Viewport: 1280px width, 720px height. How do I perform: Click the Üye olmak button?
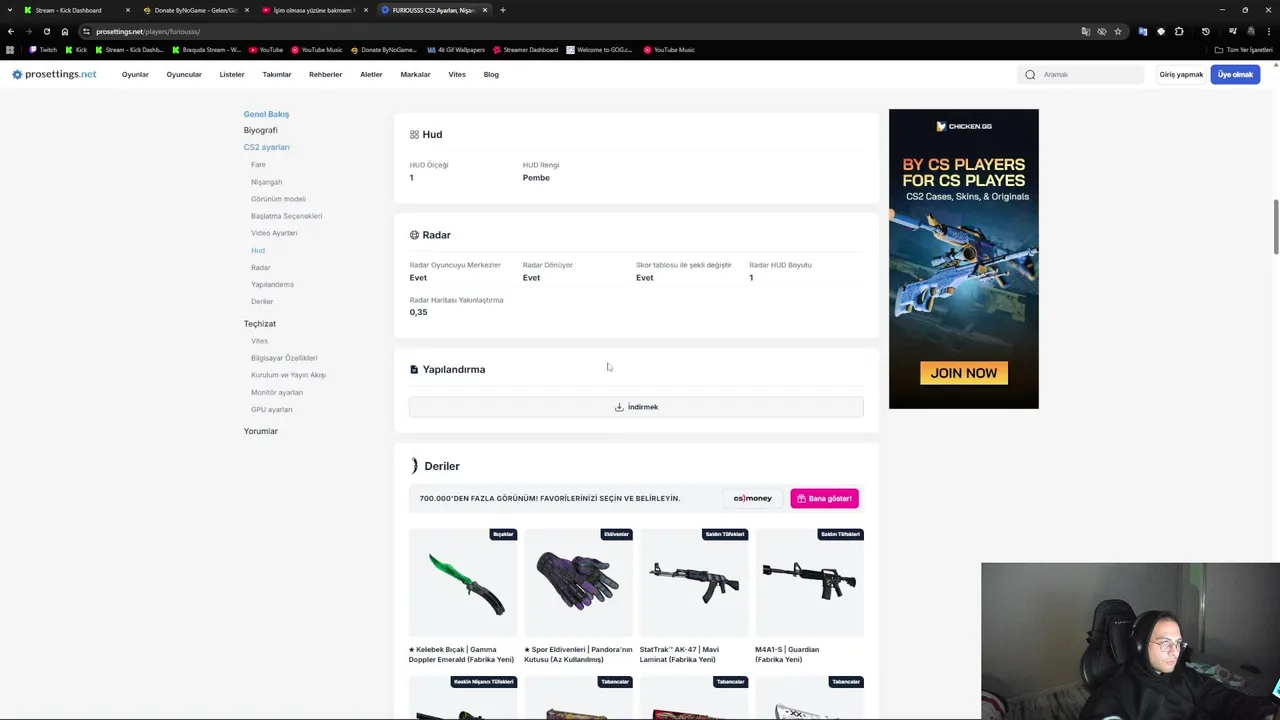tap(1235, 75)
